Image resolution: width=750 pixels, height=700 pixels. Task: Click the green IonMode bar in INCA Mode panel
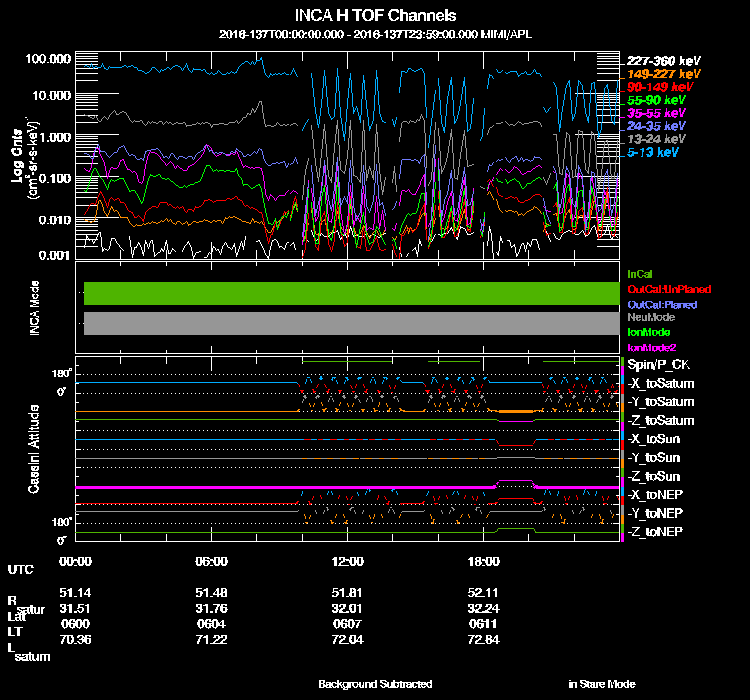[x=350, y=293]
